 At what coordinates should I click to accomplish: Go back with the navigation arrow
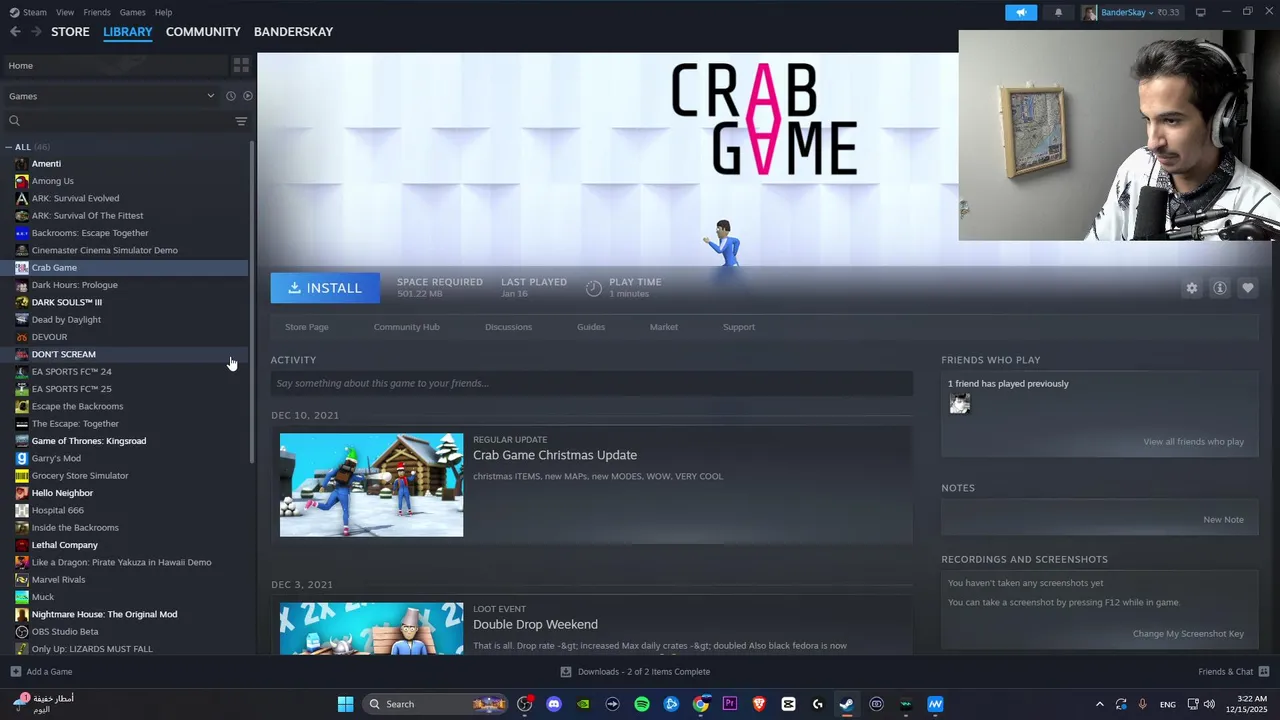pyautogui.click(x=15, y=32)
